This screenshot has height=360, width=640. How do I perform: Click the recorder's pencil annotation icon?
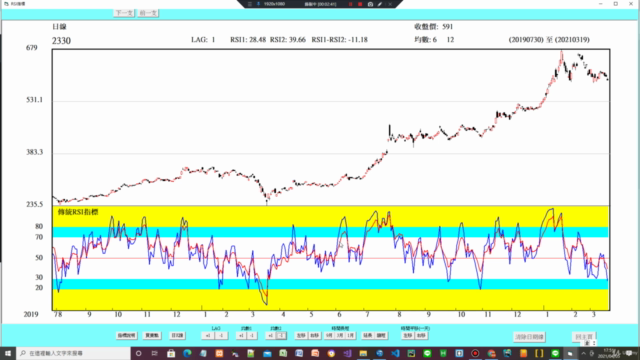380,4
